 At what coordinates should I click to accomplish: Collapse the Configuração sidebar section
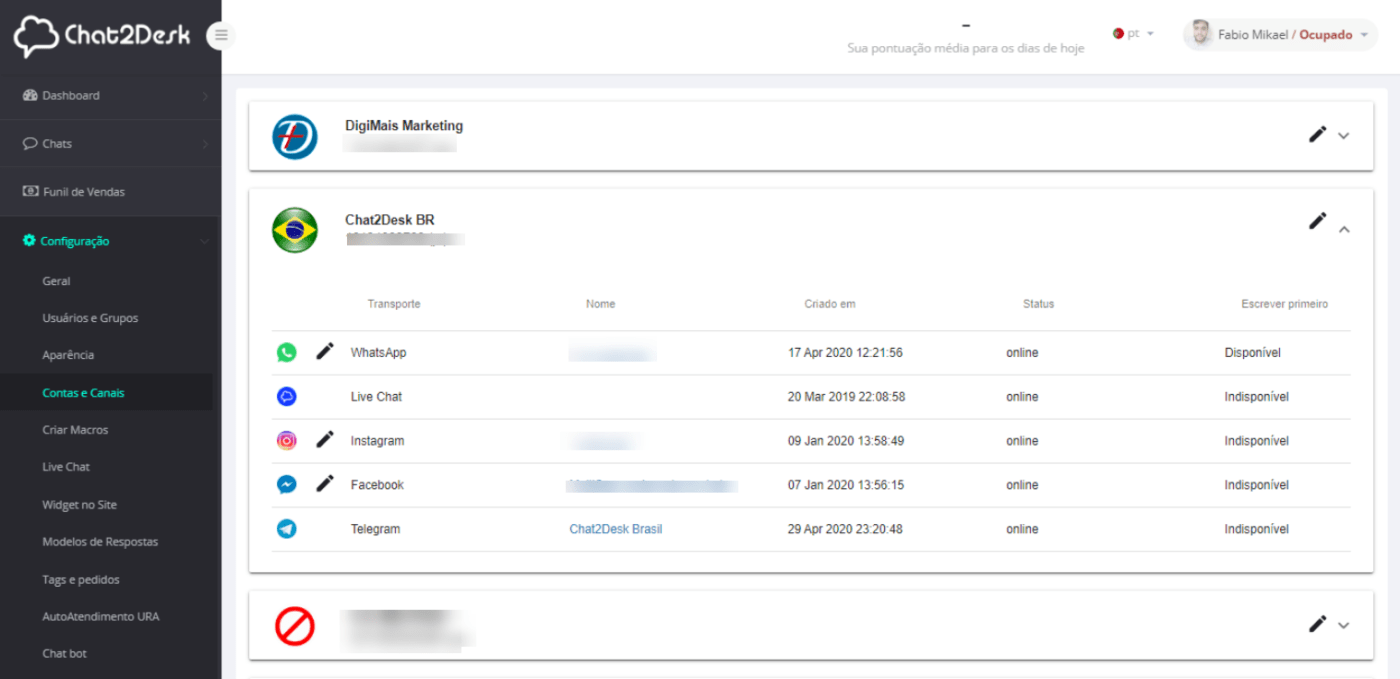pyautogui.click(x=110, y=241)
